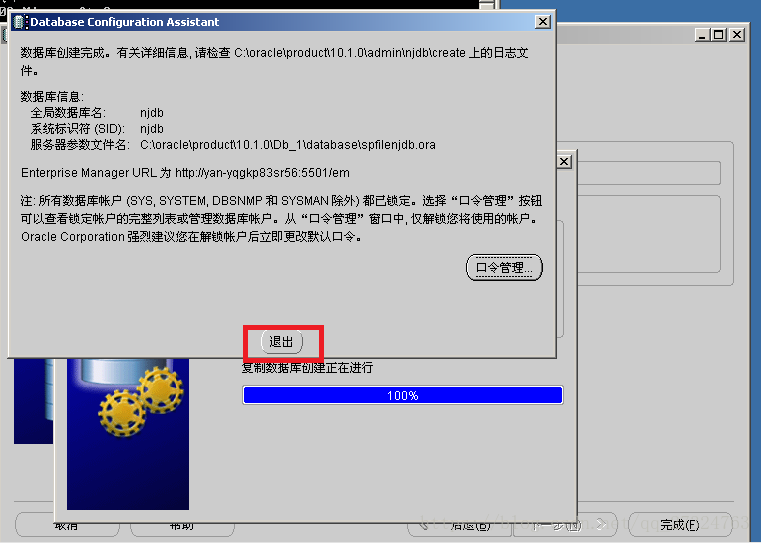The height and width of the screenshot is (543, 761).
Task: Click SID value njdb
Action: [152, 129]
